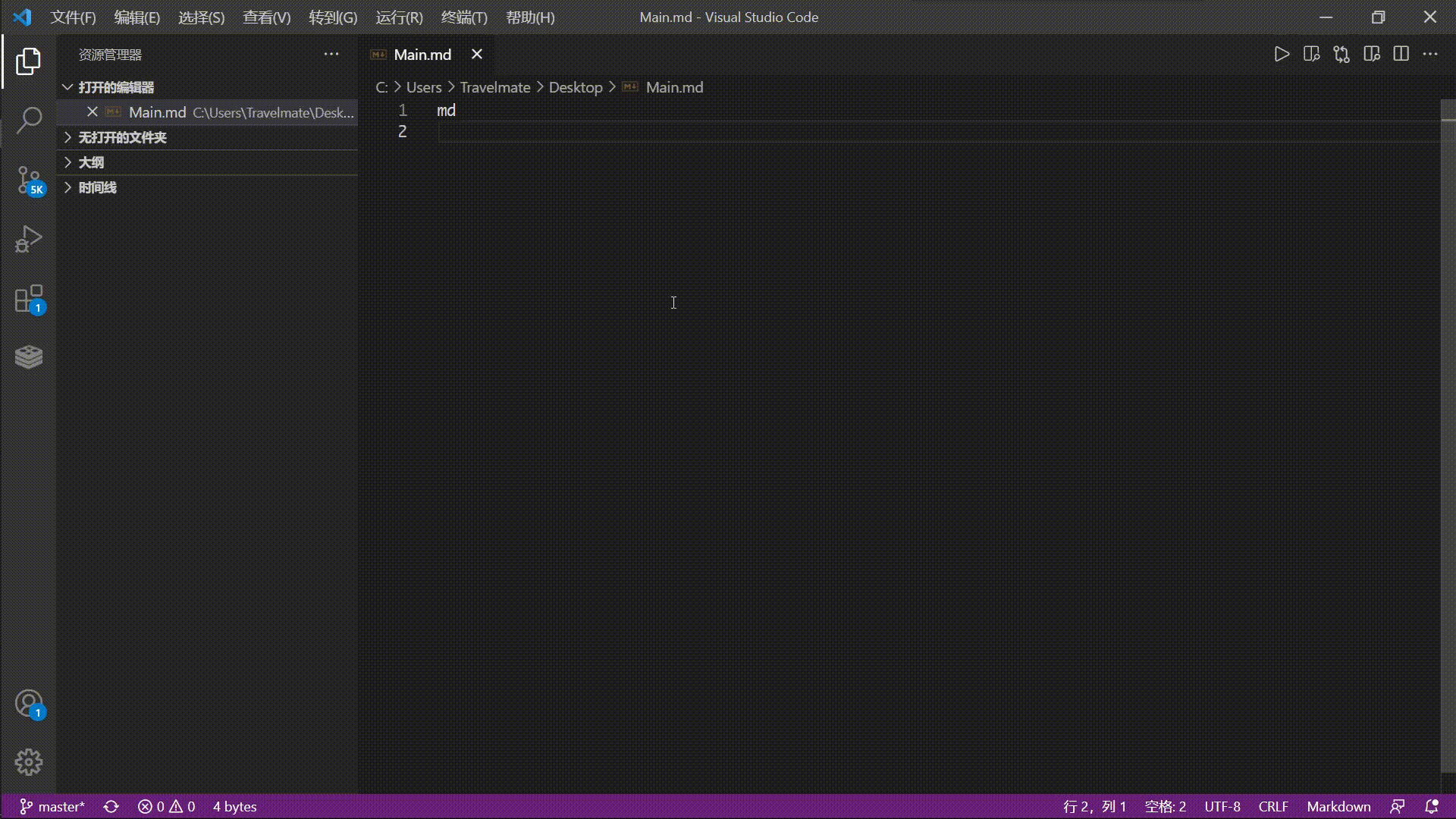Open Markdown preview to the side
The height and width of the screenshot is (819, 1456).
click(x=1312, y=54)
